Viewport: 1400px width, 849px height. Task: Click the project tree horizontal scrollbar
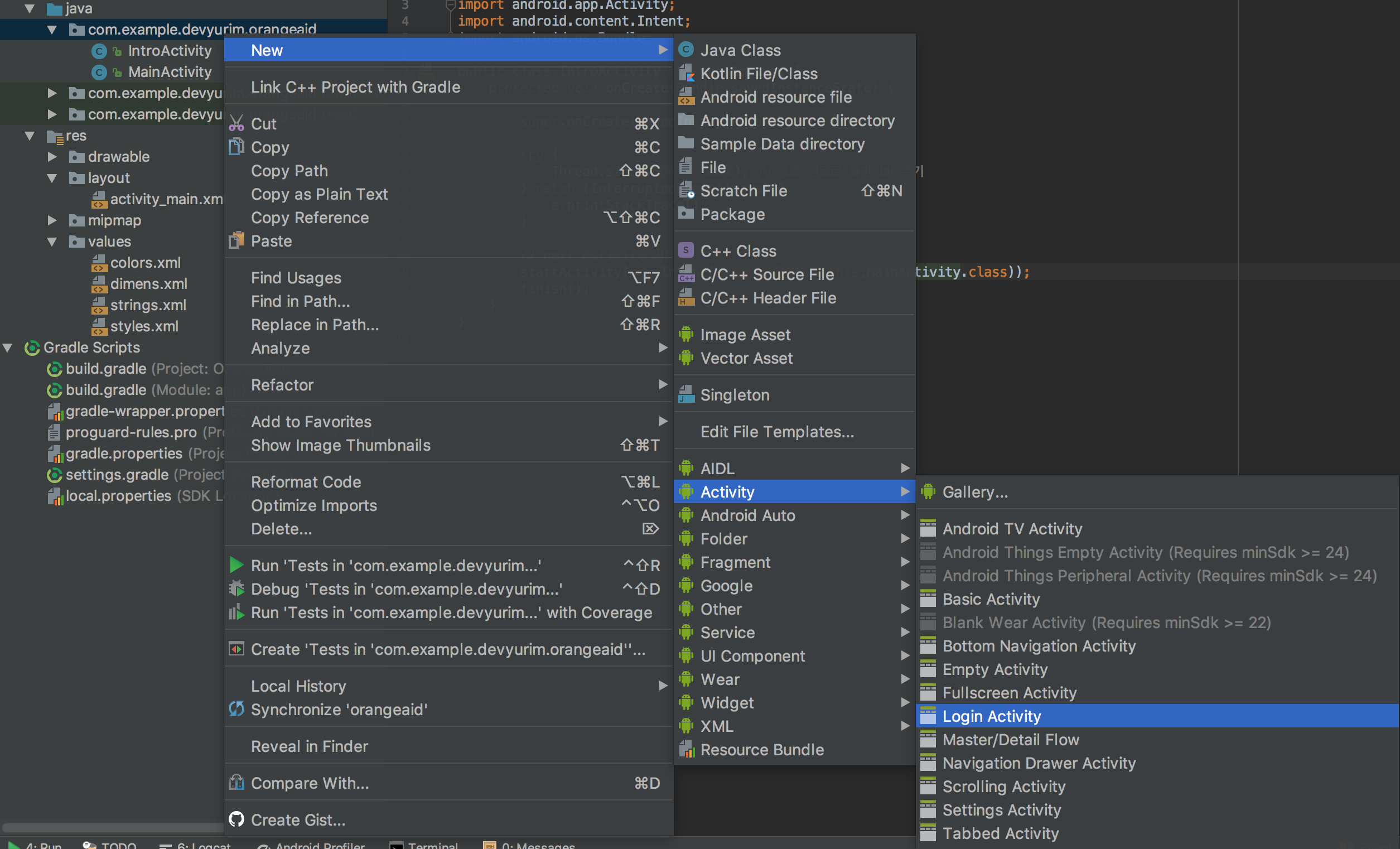(113, 827)
